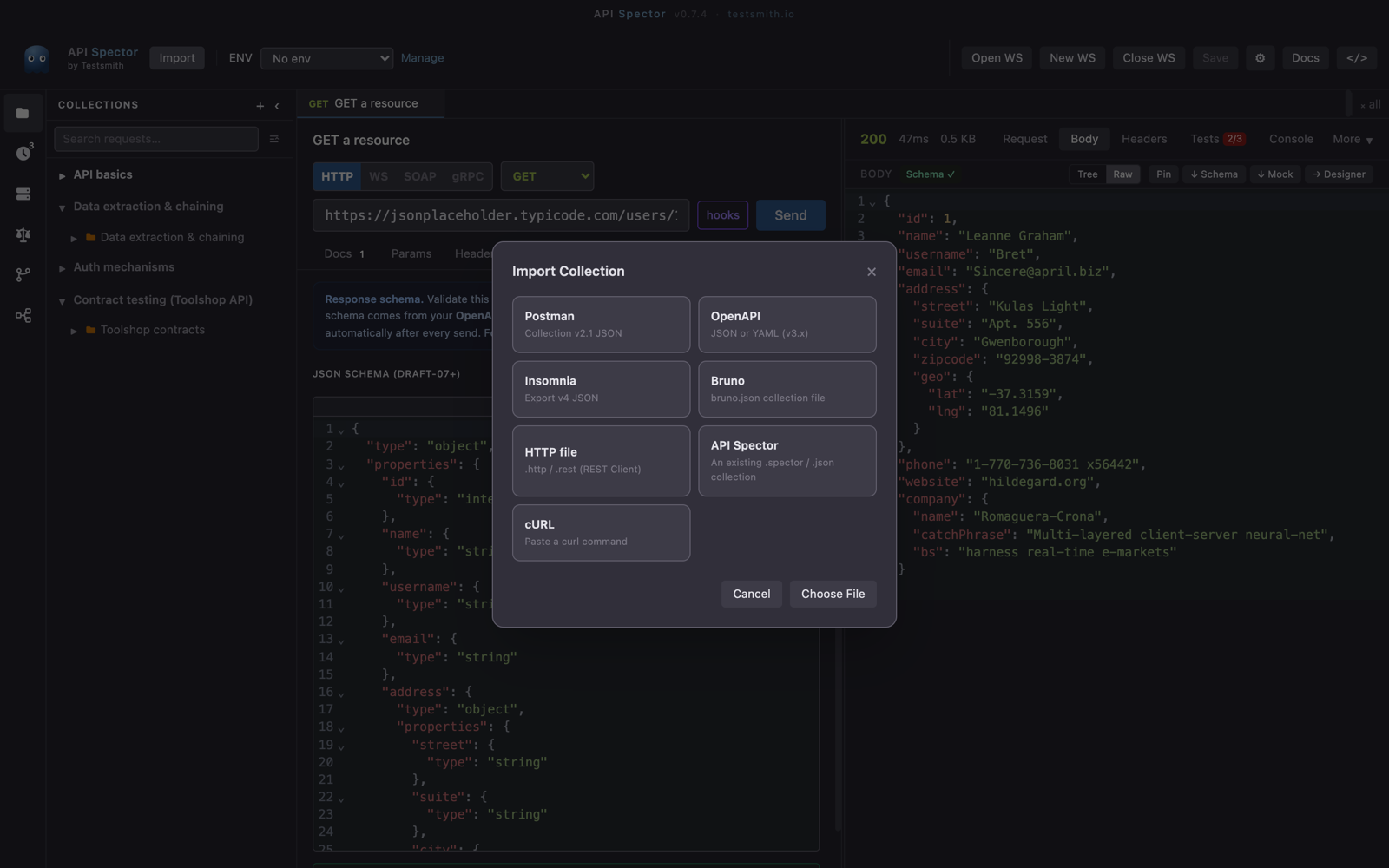Open the flow nodes icon in sidebar
1389x868 pixels.
point(23,315)
